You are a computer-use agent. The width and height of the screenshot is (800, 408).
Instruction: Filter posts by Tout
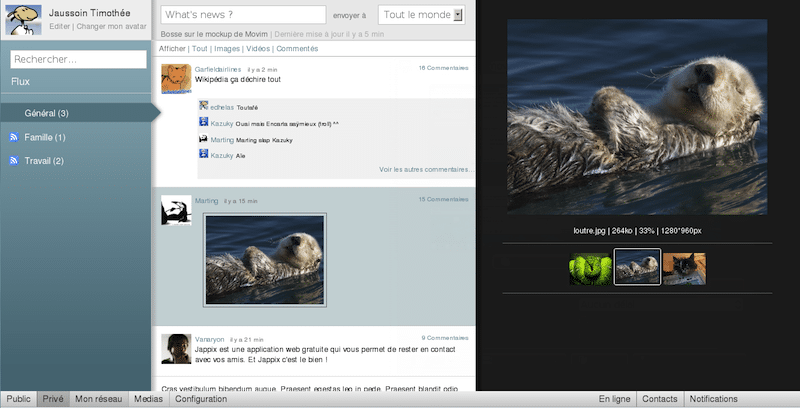(199, 48)
